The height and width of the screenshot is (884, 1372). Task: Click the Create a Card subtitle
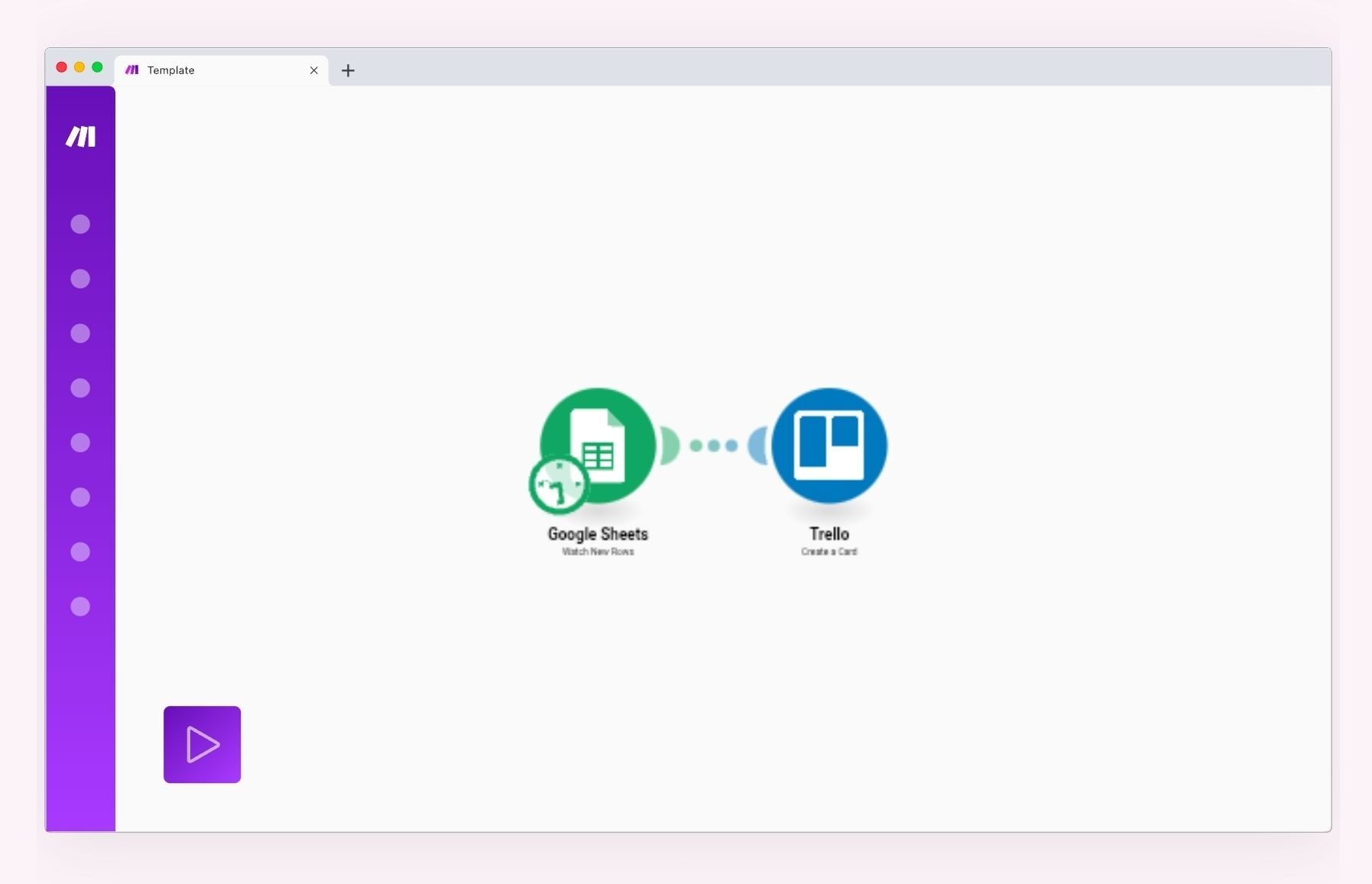pyautogui.click(x=829, y=552)
